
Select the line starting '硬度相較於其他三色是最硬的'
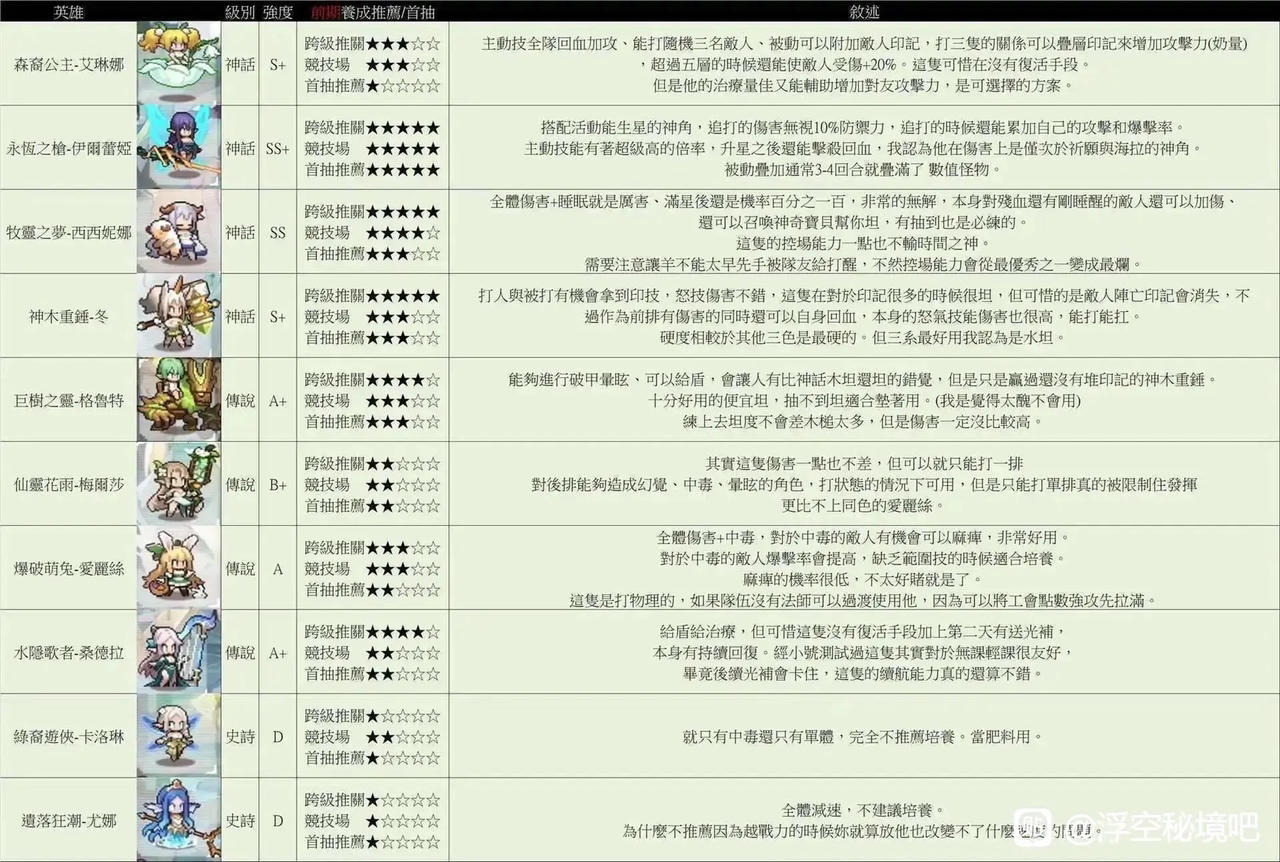[x=863, y=337]
